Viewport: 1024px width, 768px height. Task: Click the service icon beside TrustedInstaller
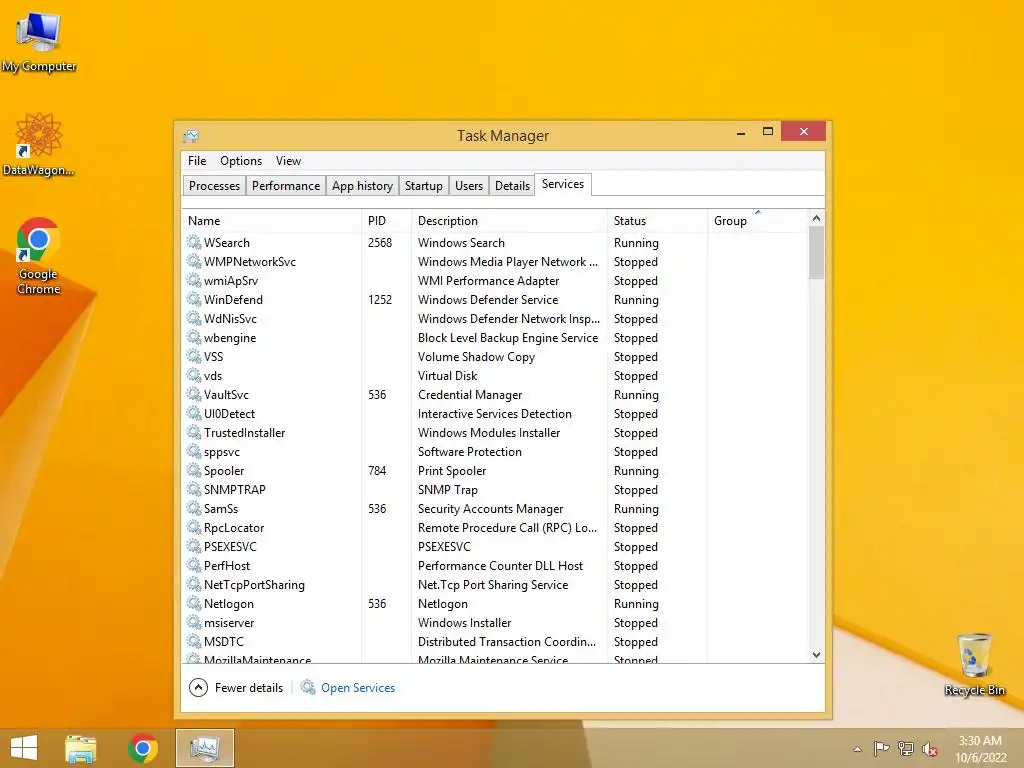click(194, 432)
